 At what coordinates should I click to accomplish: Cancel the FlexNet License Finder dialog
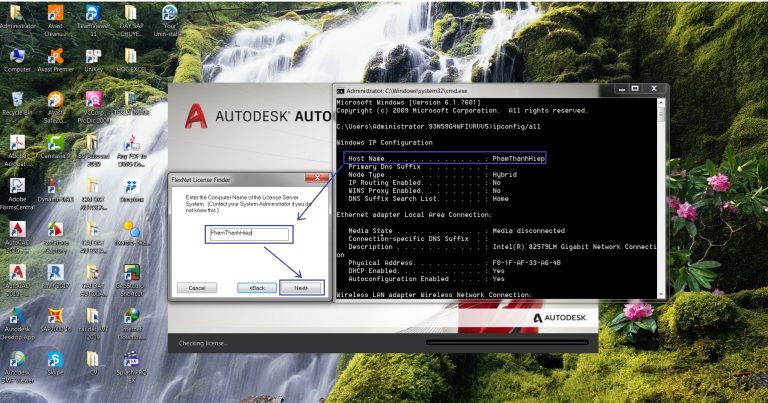pyautogui.click(x=196, y=288)
